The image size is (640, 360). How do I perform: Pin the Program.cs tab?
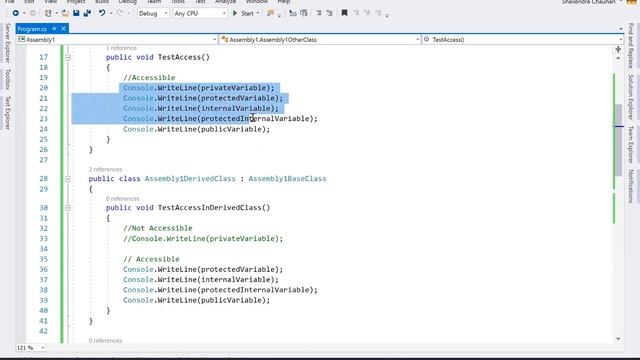coord(54,29)
